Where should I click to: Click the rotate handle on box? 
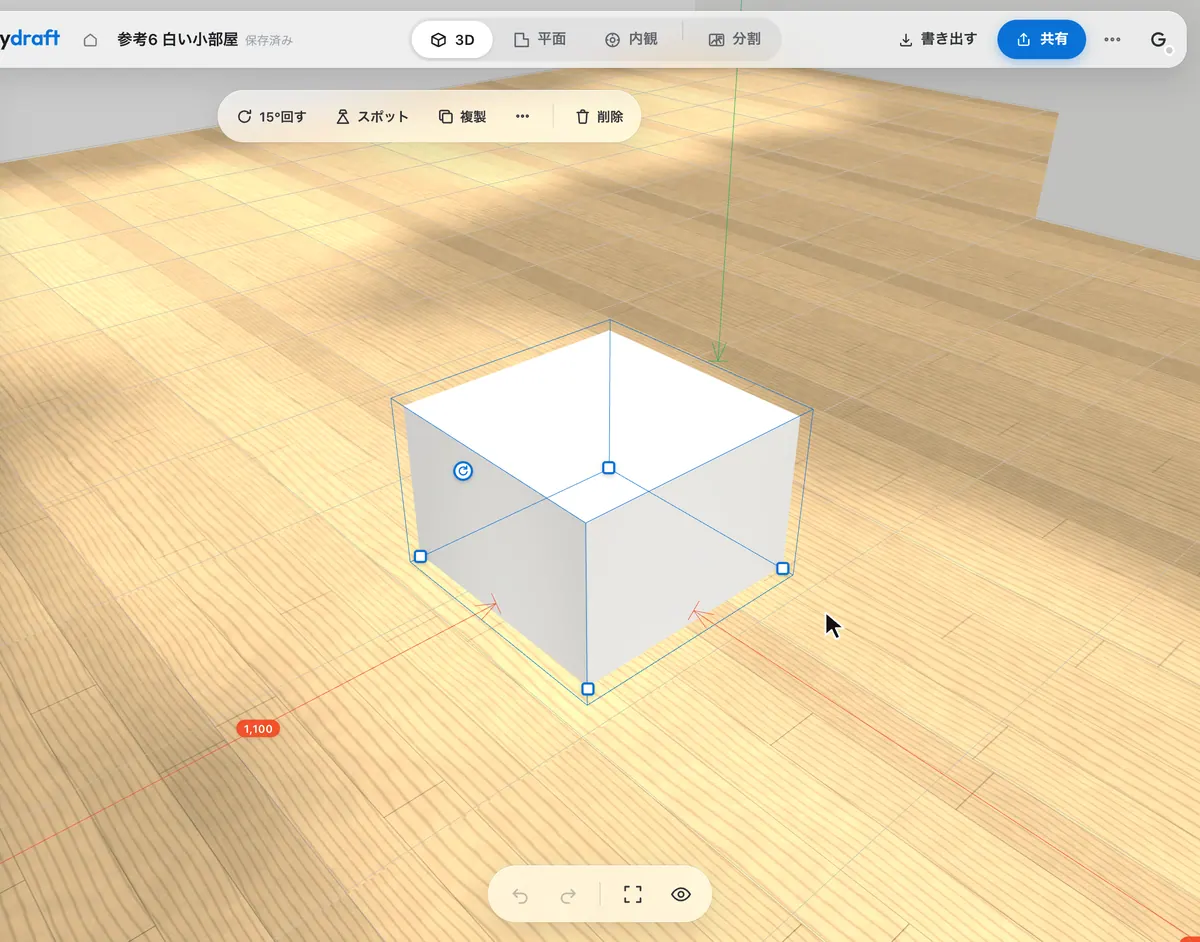(462, 471)
